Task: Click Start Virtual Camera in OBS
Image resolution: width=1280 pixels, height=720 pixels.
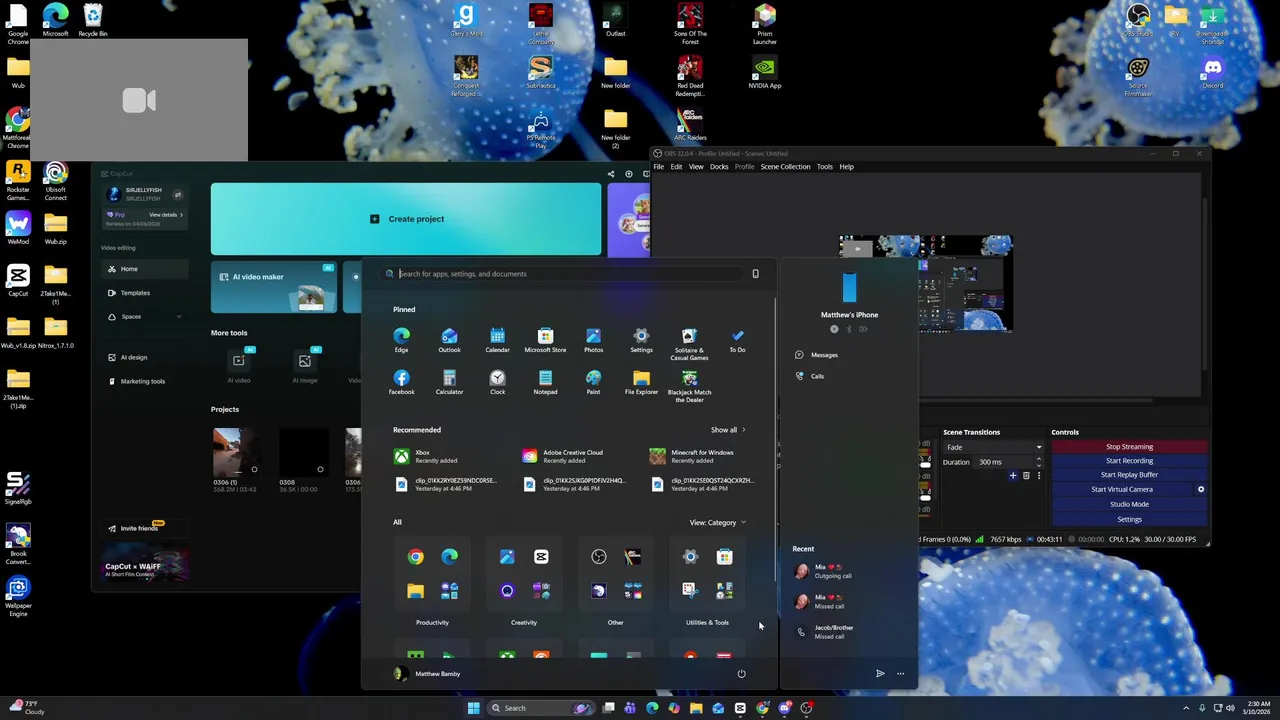Action: pos(1121,489)
